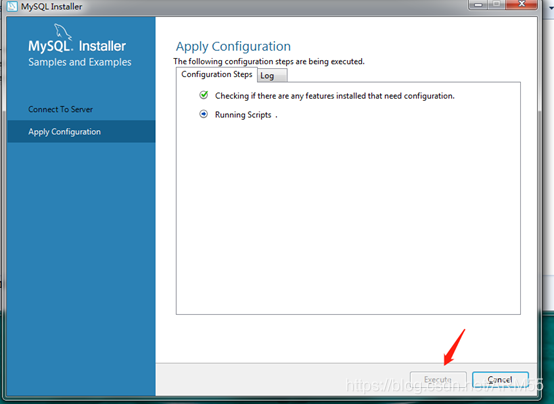
Task: Click 'Samples and Examples' sidebar subtitle
Action: [80, 62]
